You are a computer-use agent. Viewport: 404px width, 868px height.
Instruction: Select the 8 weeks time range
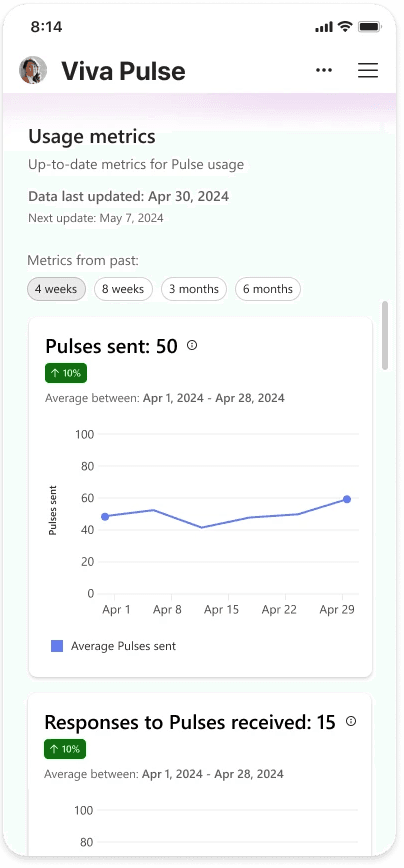(123, 289)
